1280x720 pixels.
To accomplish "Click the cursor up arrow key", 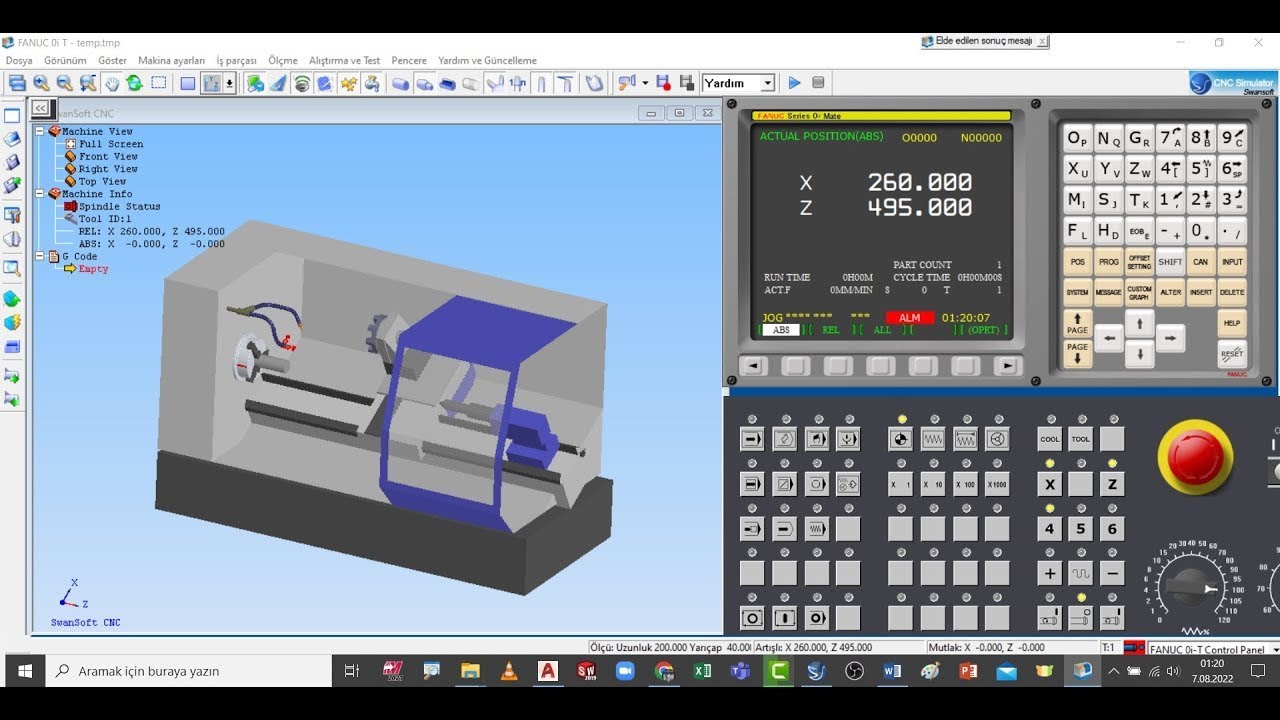I will (1139, 322).
